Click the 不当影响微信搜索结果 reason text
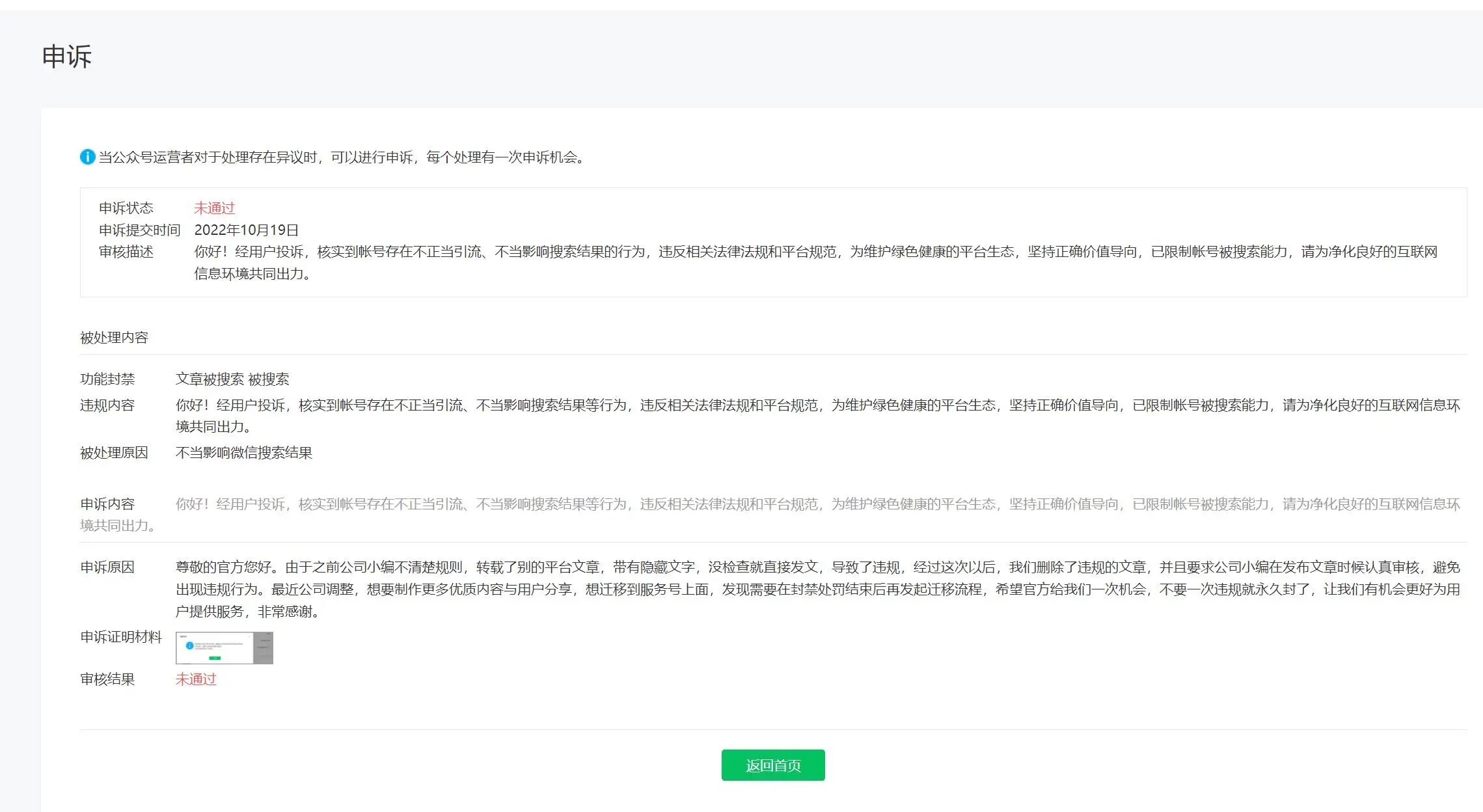The height and width of the screenshot is (812, 1483). (244, 453)
